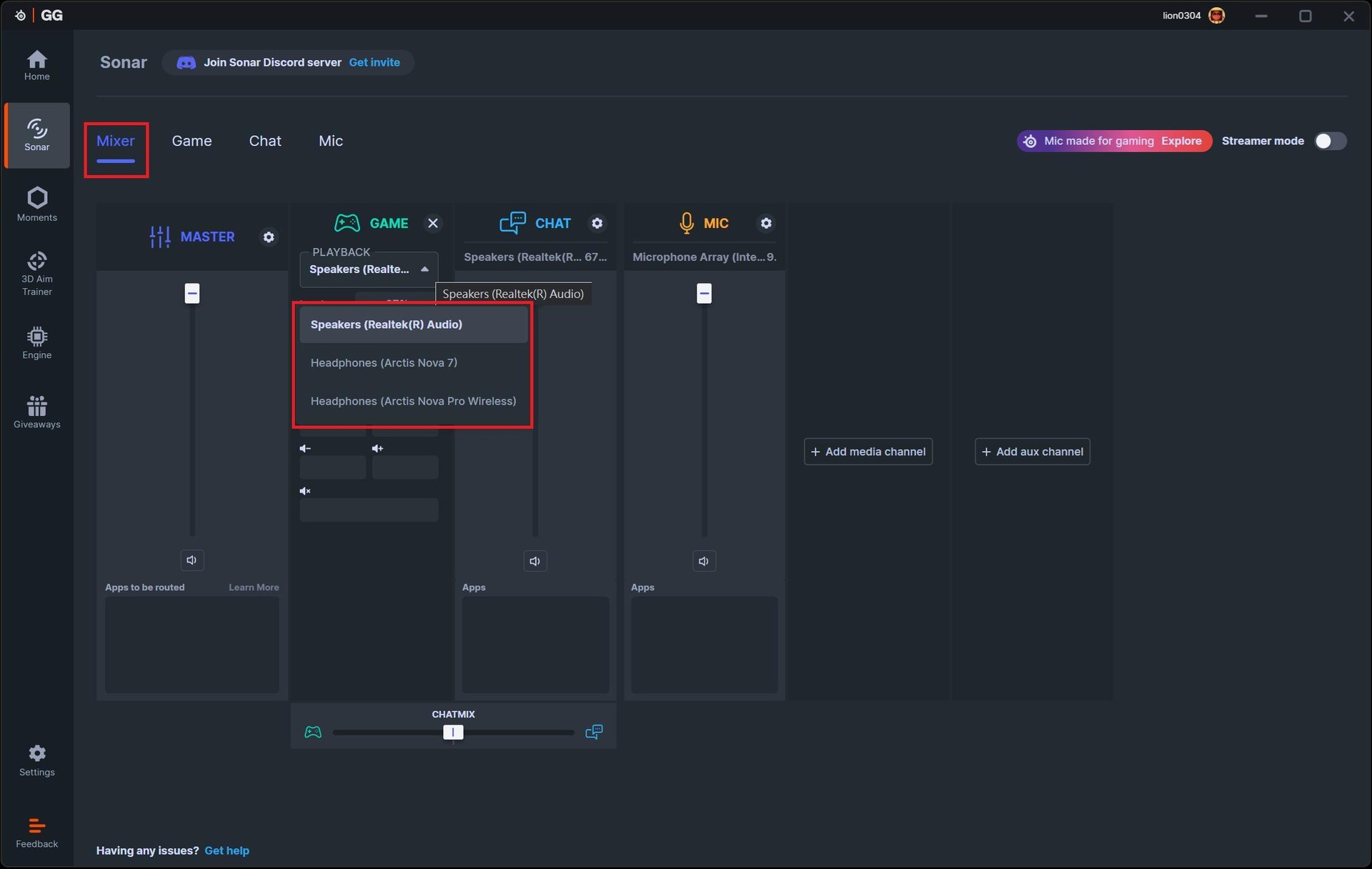Mute the Mic channel
The width and height of the screenshot is (1372, 869).
[704, 561]
